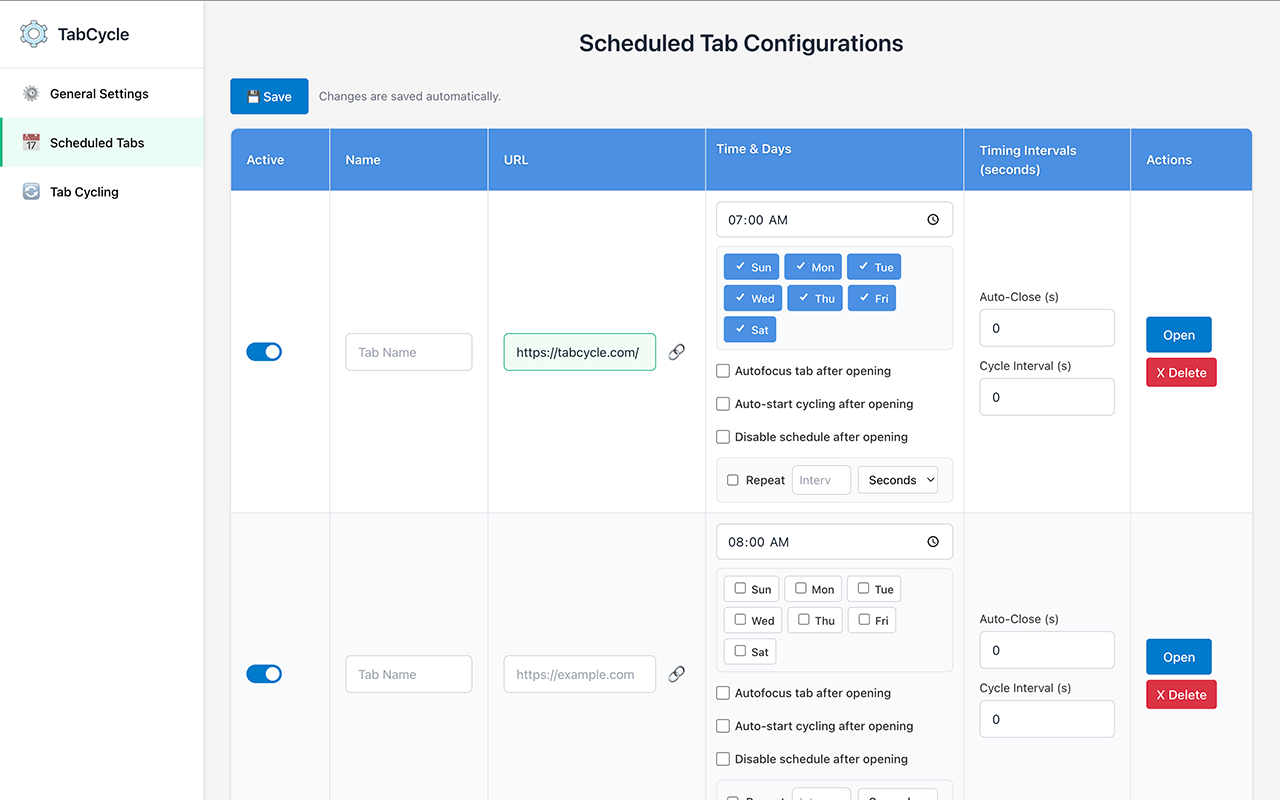1280x800 pixels.
Task: Click clock icon in 08:00 AM time field
Action: pos(933,542)
